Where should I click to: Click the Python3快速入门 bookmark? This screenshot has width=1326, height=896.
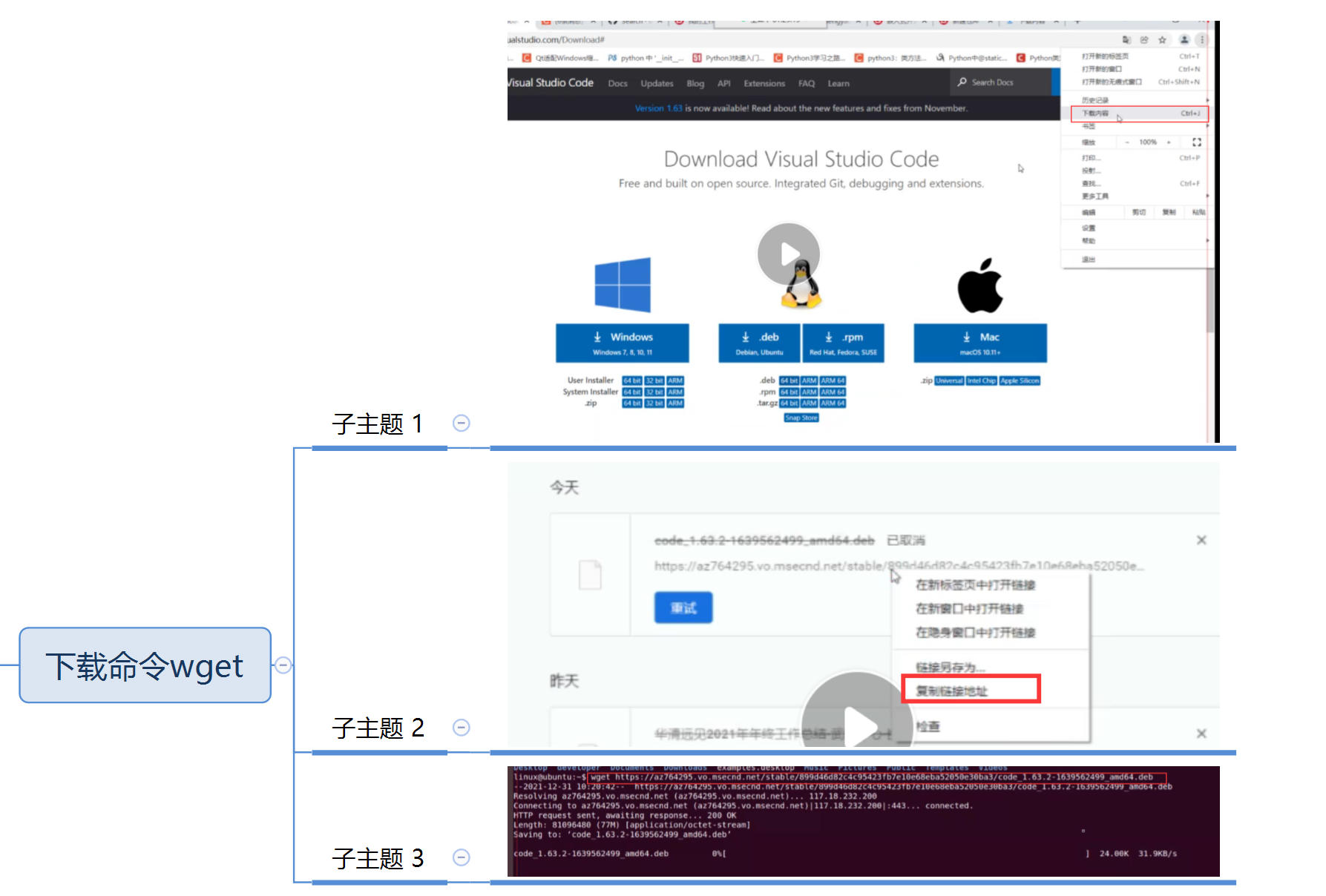tap(728, 58)
